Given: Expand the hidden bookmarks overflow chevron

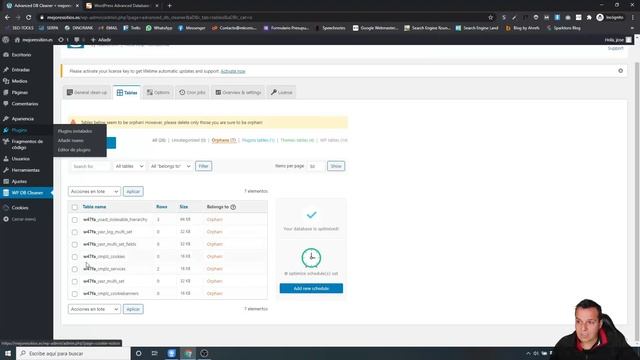Looking at the screenshot, I should (x=632, y=28).
